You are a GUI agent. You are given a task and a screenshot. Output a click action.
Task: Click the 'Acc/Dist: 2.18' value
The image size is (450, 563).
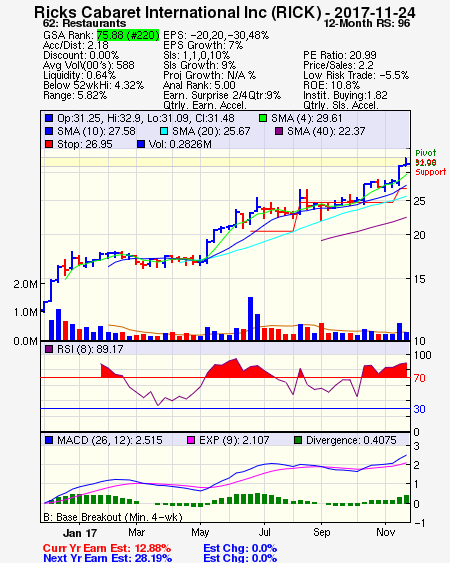pyautogui.click(x=75, y=45)
